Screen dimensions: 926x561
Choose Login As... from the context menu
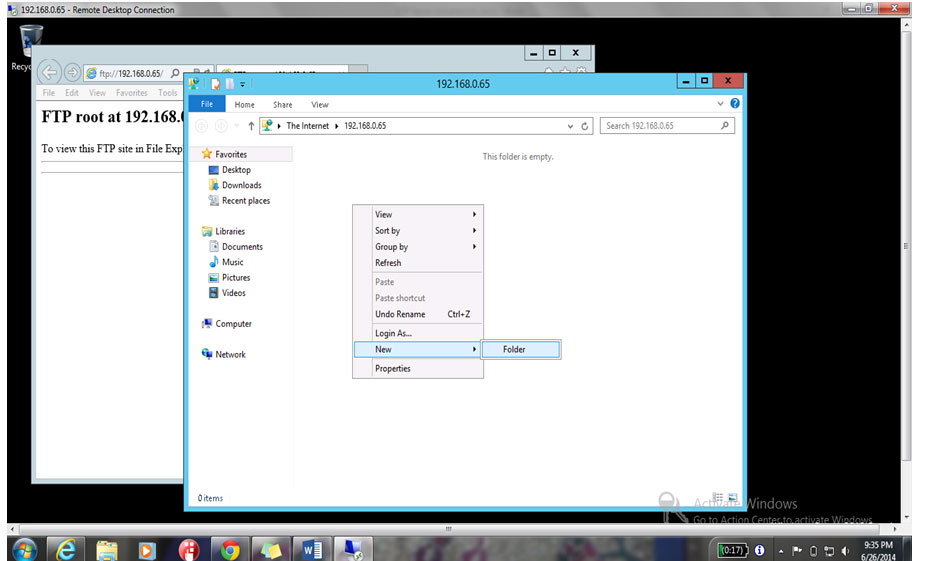click(x=418, y=333)
